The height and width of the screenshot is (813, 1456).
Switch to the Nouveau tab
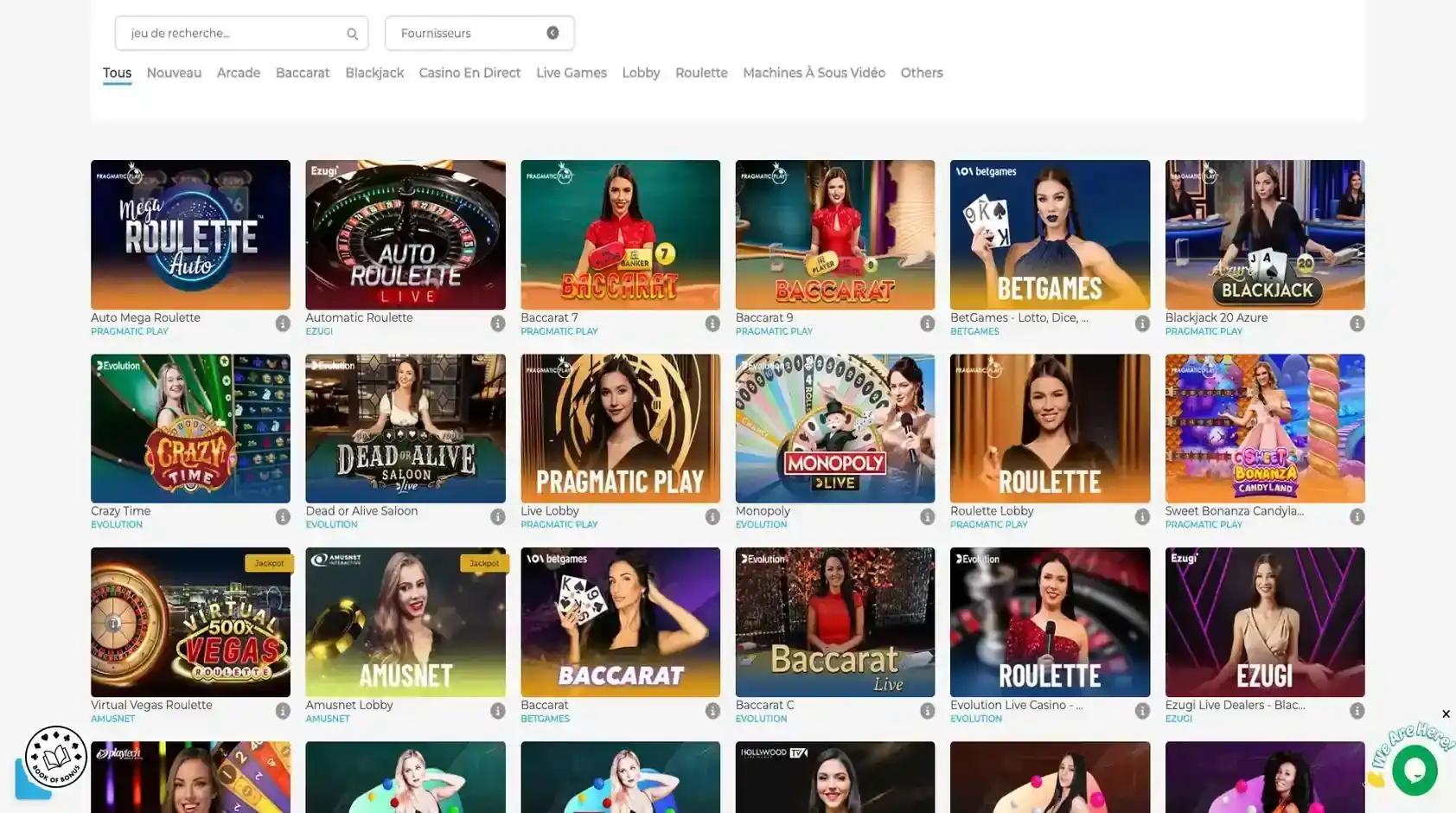click(x=174, y=73)
